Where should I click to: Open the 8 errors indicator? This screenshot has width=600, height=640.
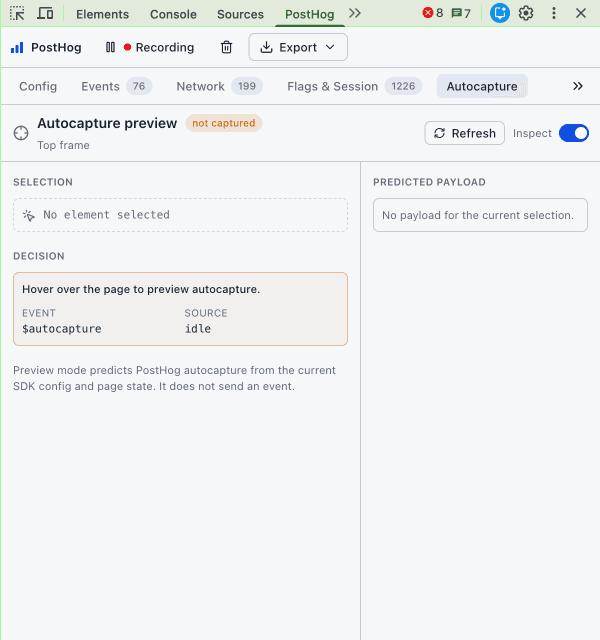433,13
